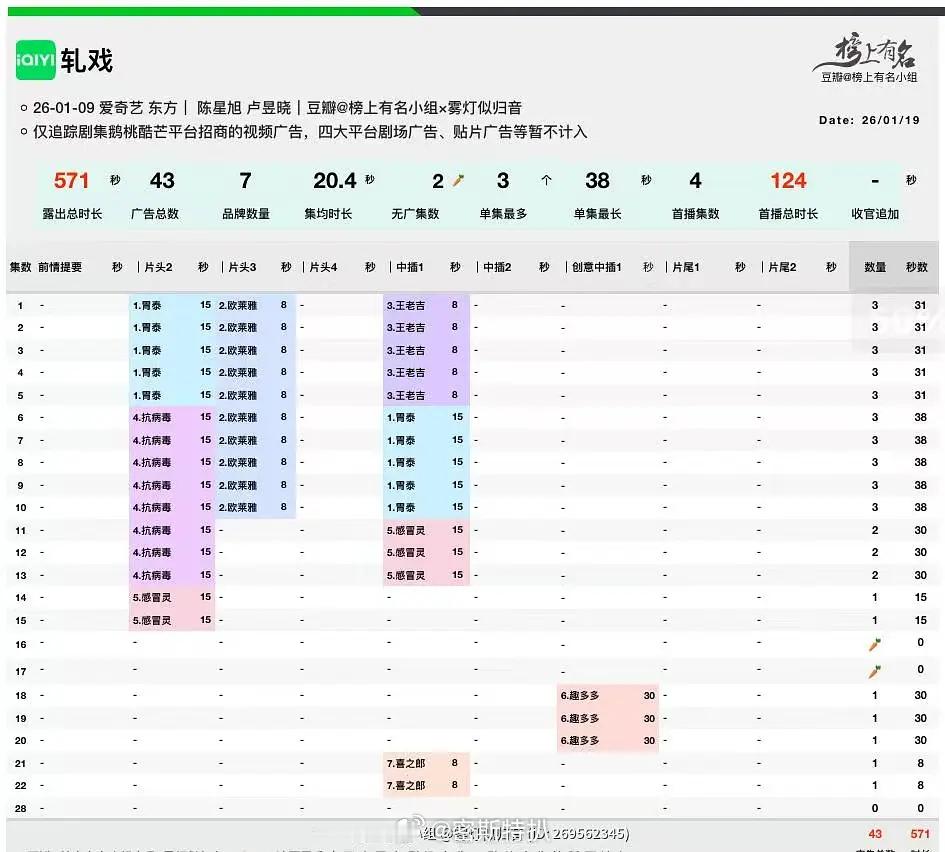Click the red 571 total at table bottom
This screenshot has width=945, height=852.
(920, 835)
